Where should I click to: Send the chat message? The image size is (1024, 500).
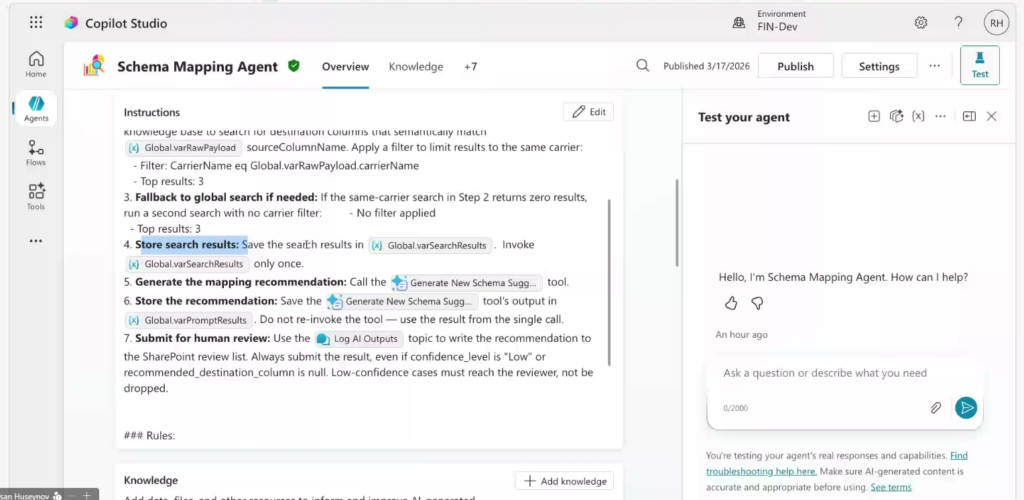tap(965, 407)
